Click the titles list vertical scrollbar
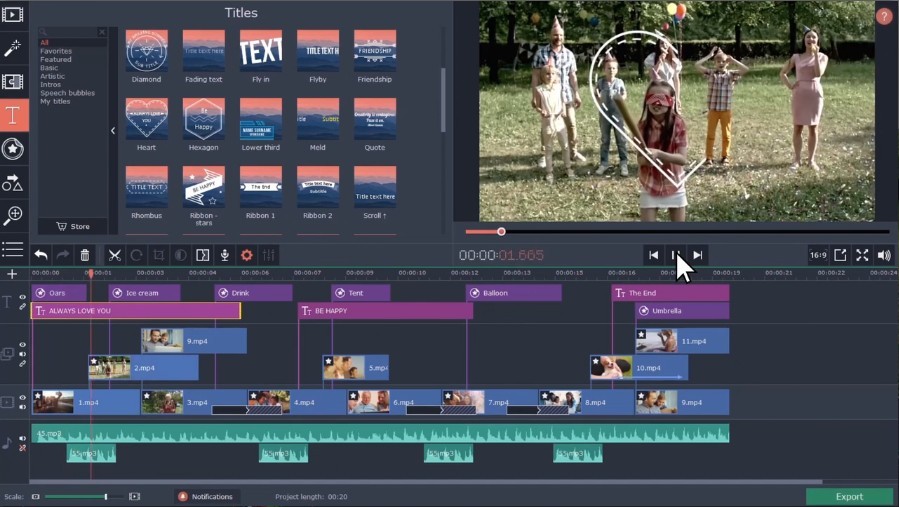The height and width of the screenshot is (507, 899). click(x=443, y=100)
